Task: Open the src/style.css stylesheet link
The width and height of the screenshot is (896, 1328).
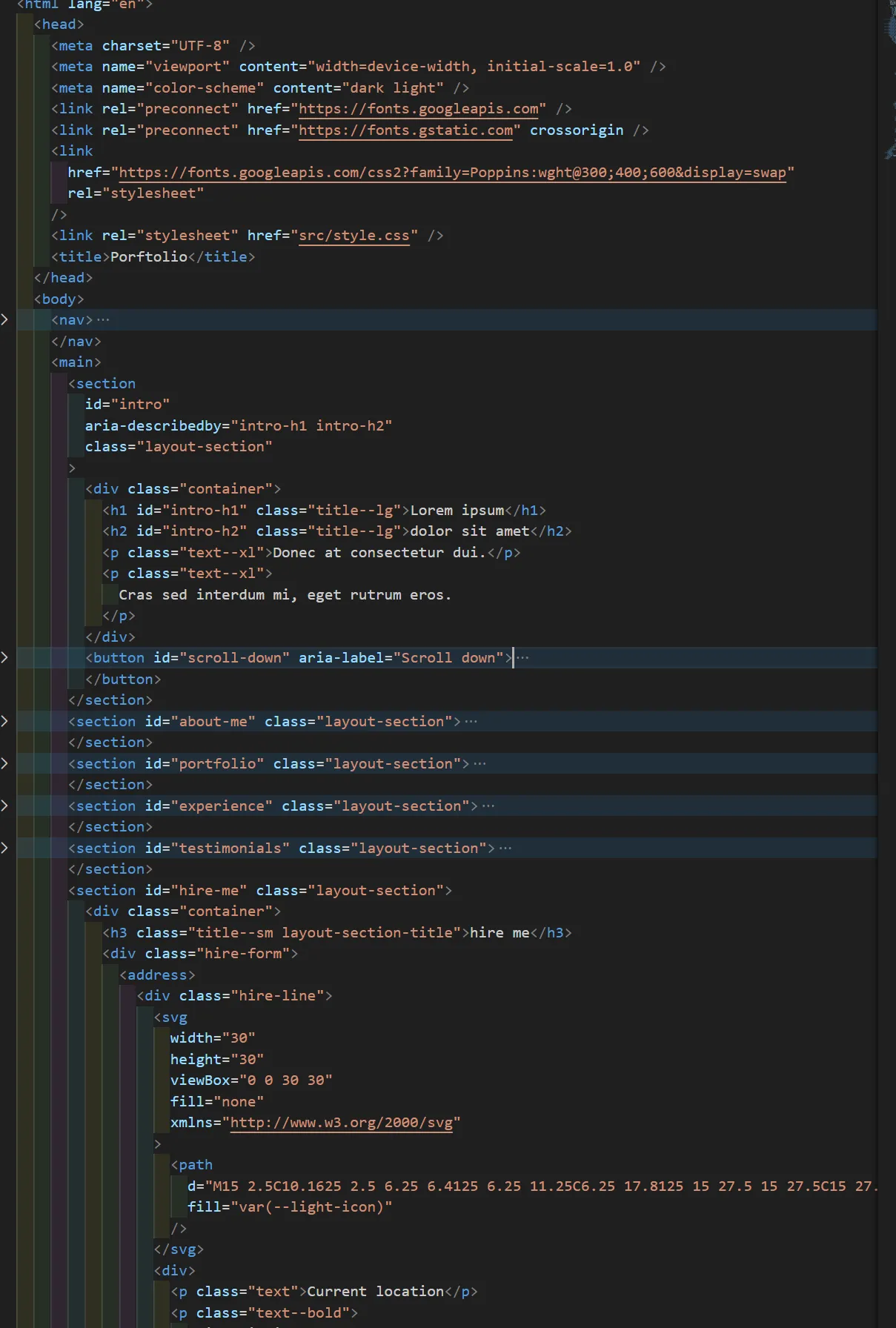Action: point(354,236)
